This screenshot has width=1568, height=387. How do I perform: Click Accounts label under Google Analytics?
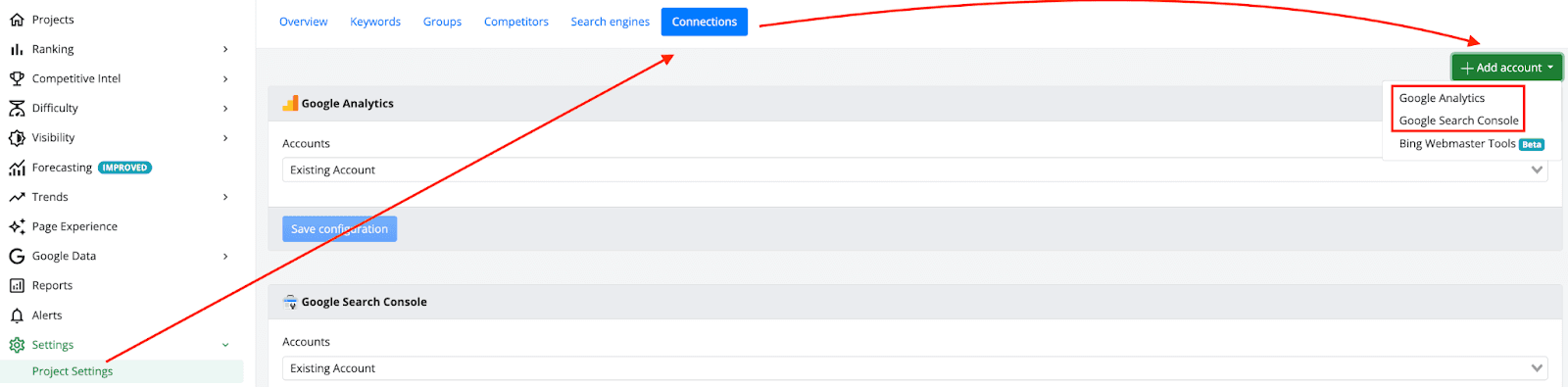tap(306, 143)
